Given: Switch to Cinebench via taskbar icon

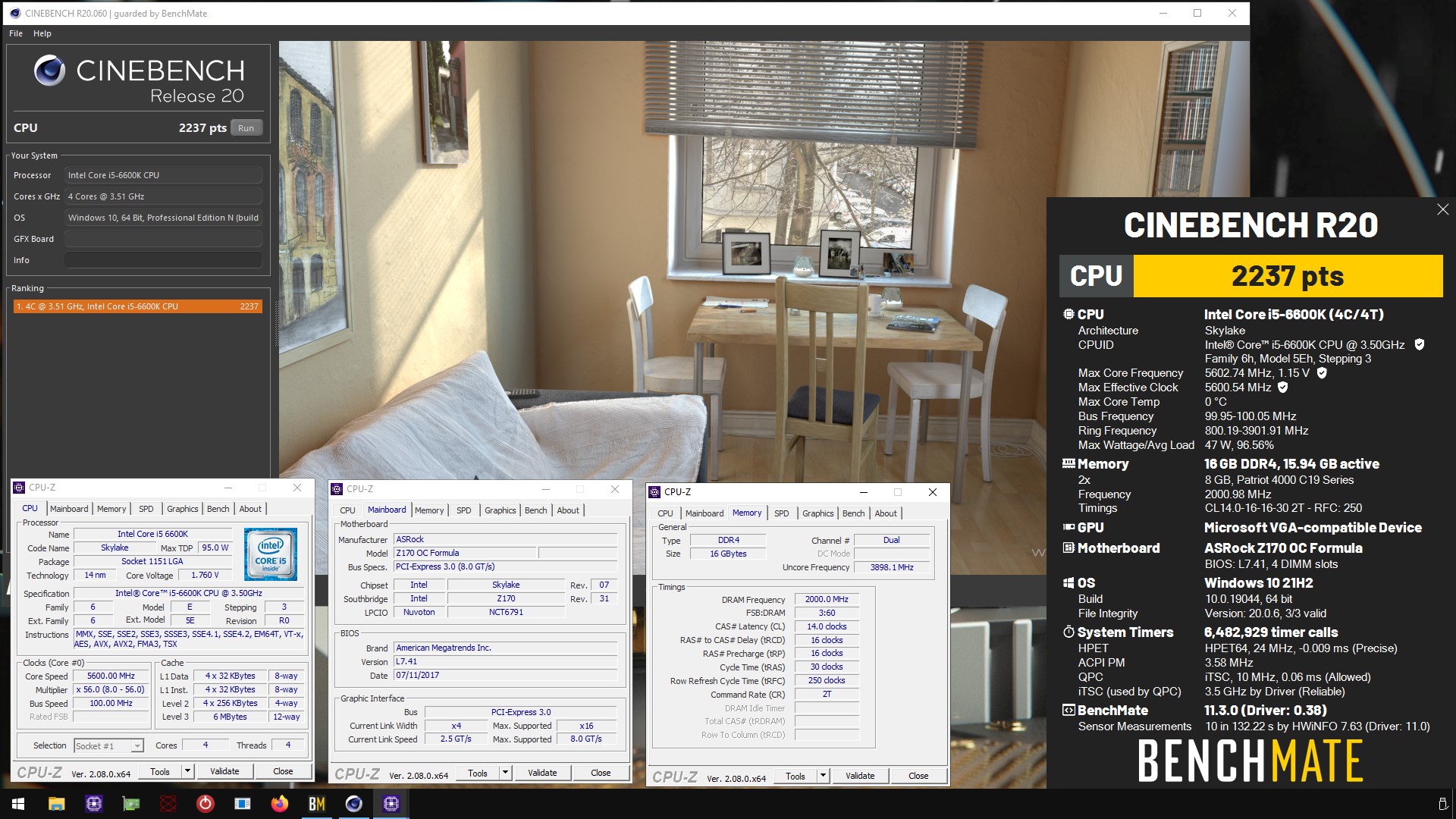Looking at the screenshot, I should 354,804.
